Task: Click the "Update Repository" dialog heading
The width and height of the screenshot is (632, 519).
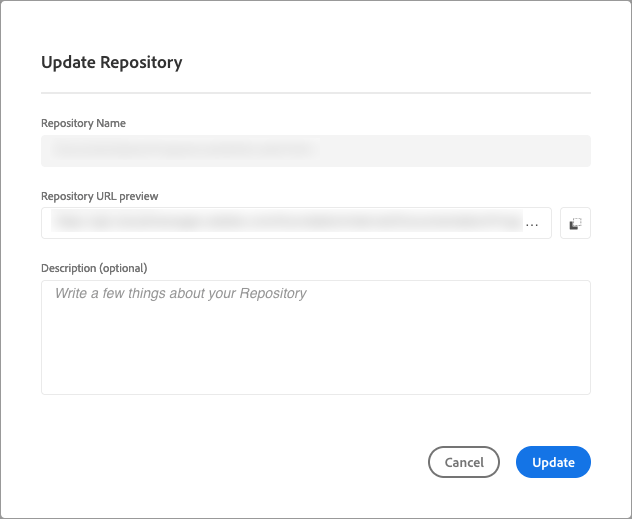Action: coord(111,63)
